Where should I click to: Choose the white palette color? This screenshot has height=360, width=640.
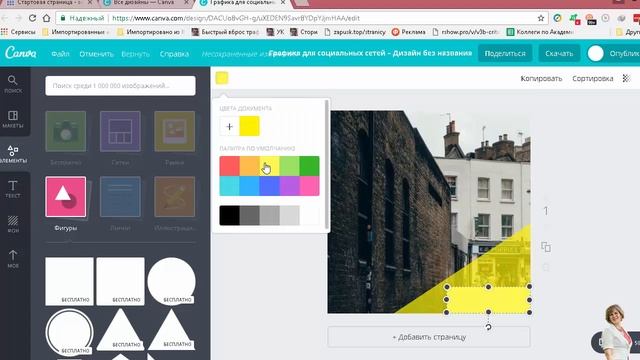[x=309, y=216]
